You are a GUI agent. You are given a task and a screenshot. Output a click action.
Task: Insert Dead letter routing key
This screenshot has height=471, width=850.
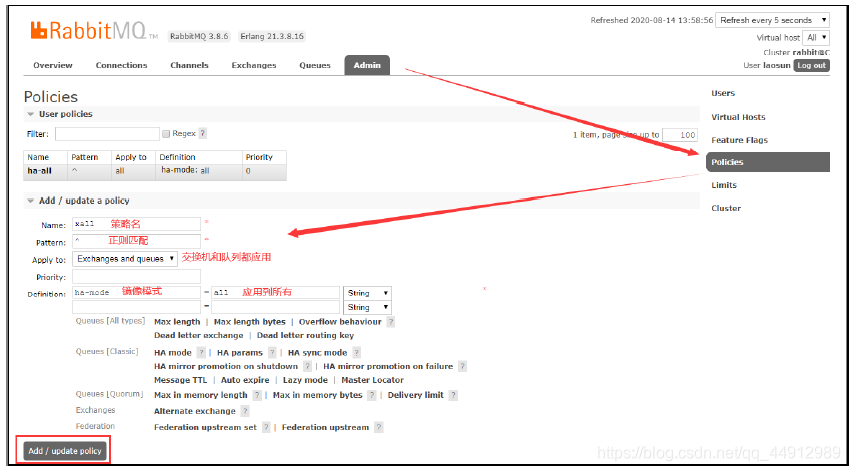tap(305, 335)
